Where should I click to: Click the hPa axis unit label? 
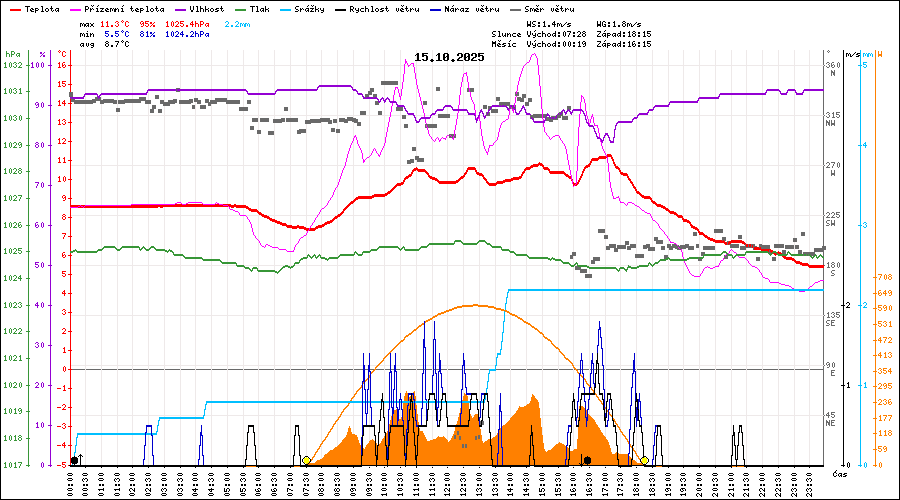click(x=12, y=54)
